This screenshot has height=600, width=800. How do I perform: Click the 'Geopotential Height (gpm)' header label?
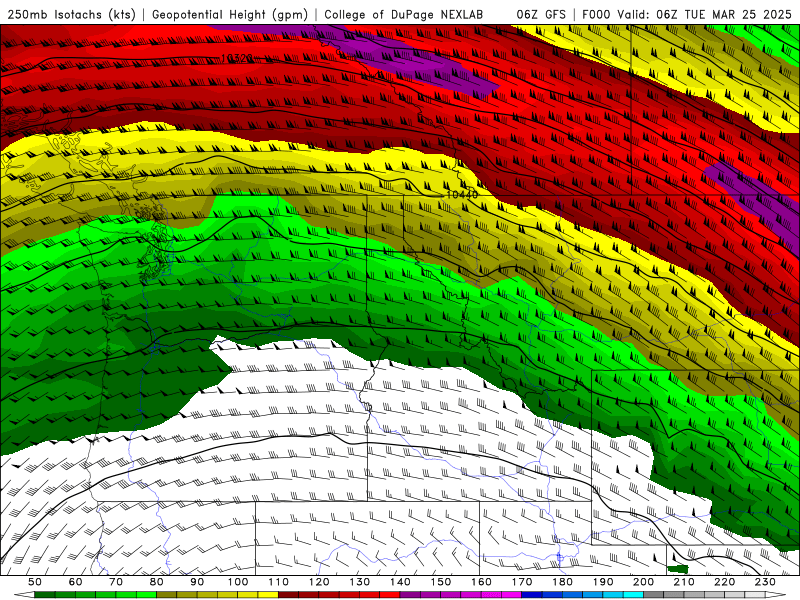click(x=230, y=14)
